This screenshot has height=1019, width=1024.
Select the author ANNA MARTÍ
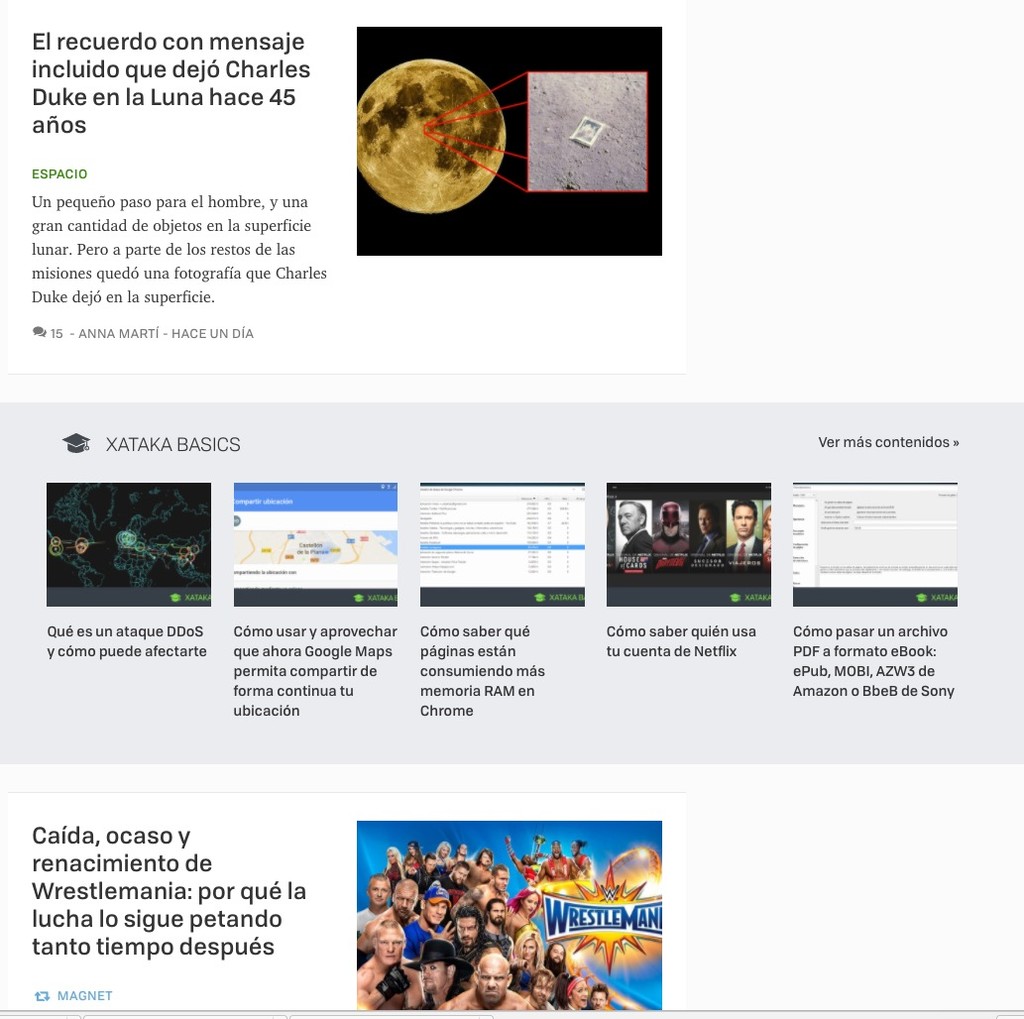pos(118,333)
